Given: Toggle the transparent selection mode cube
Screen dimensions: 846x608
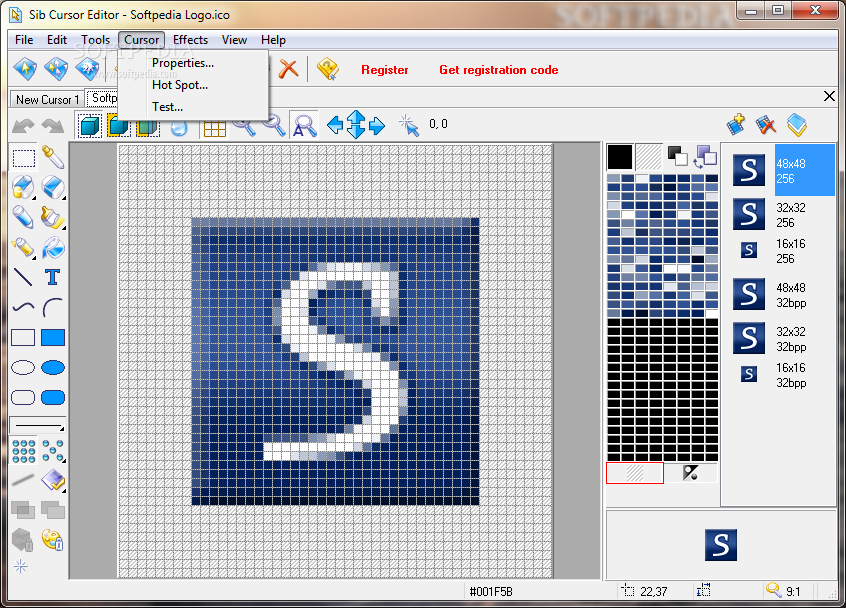Looking at the screenshot, I should (x=119, y=126).
